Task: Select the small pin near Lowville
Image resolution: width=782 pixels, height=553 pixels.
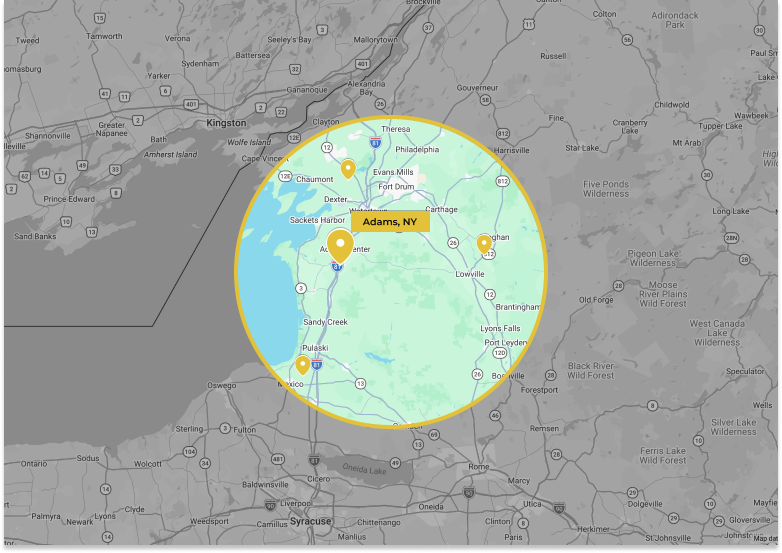Action: click(484, 243)
